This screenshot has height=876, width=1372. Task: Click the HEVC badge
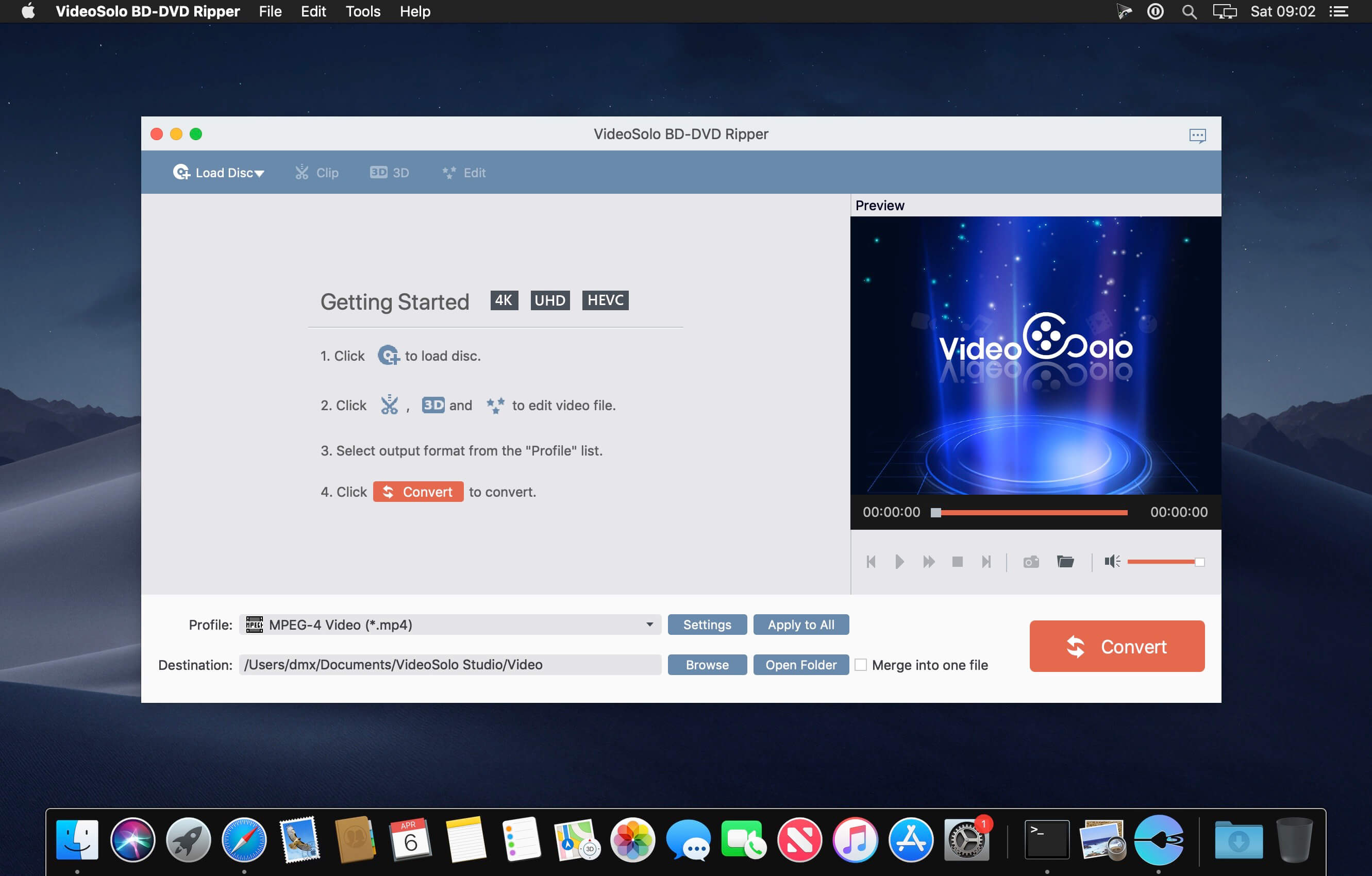coord(605,300)
